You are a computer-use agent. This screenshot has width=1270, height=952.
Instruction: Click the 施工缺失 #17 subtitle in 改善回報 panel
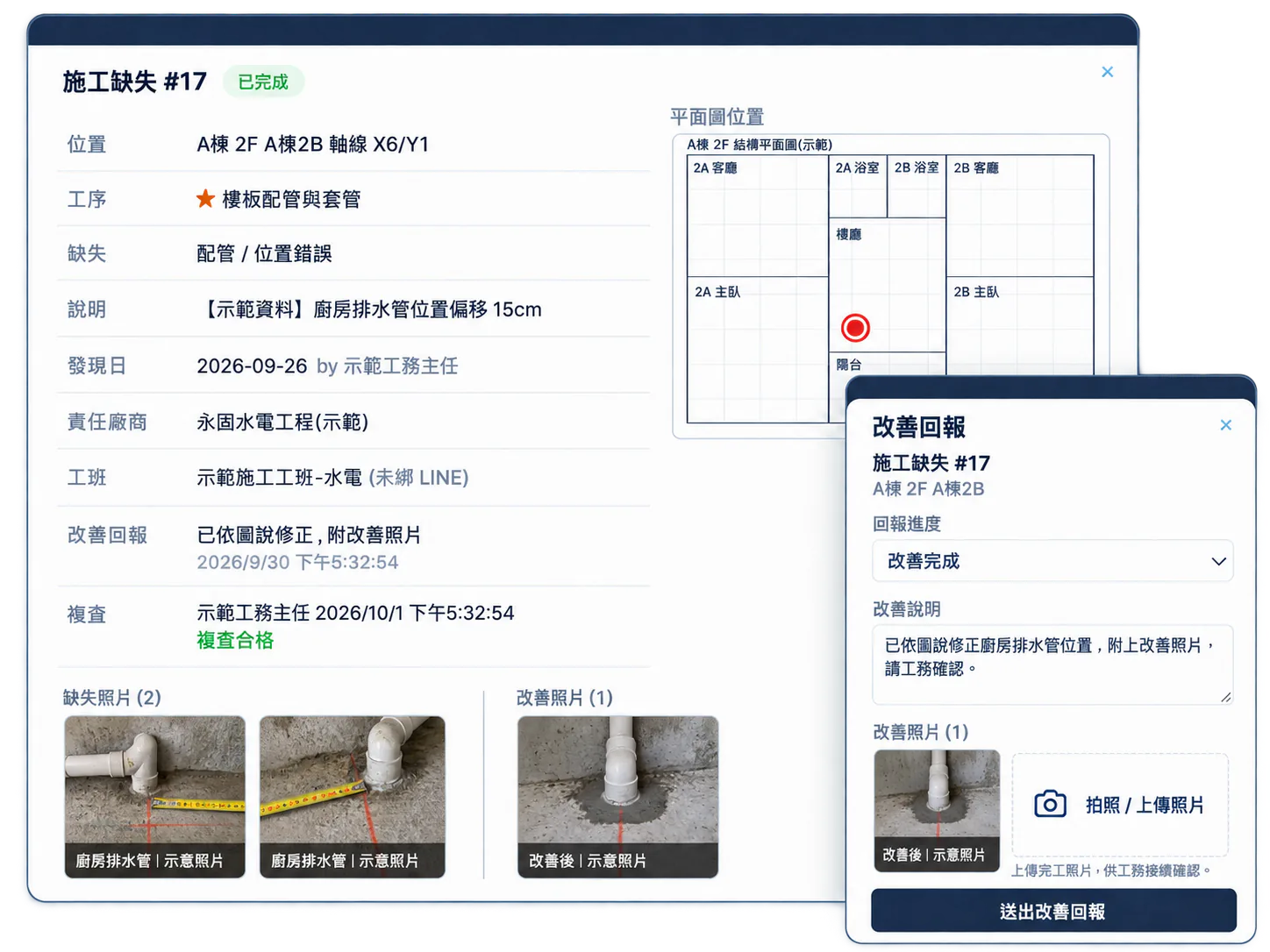tap(931, 463)
